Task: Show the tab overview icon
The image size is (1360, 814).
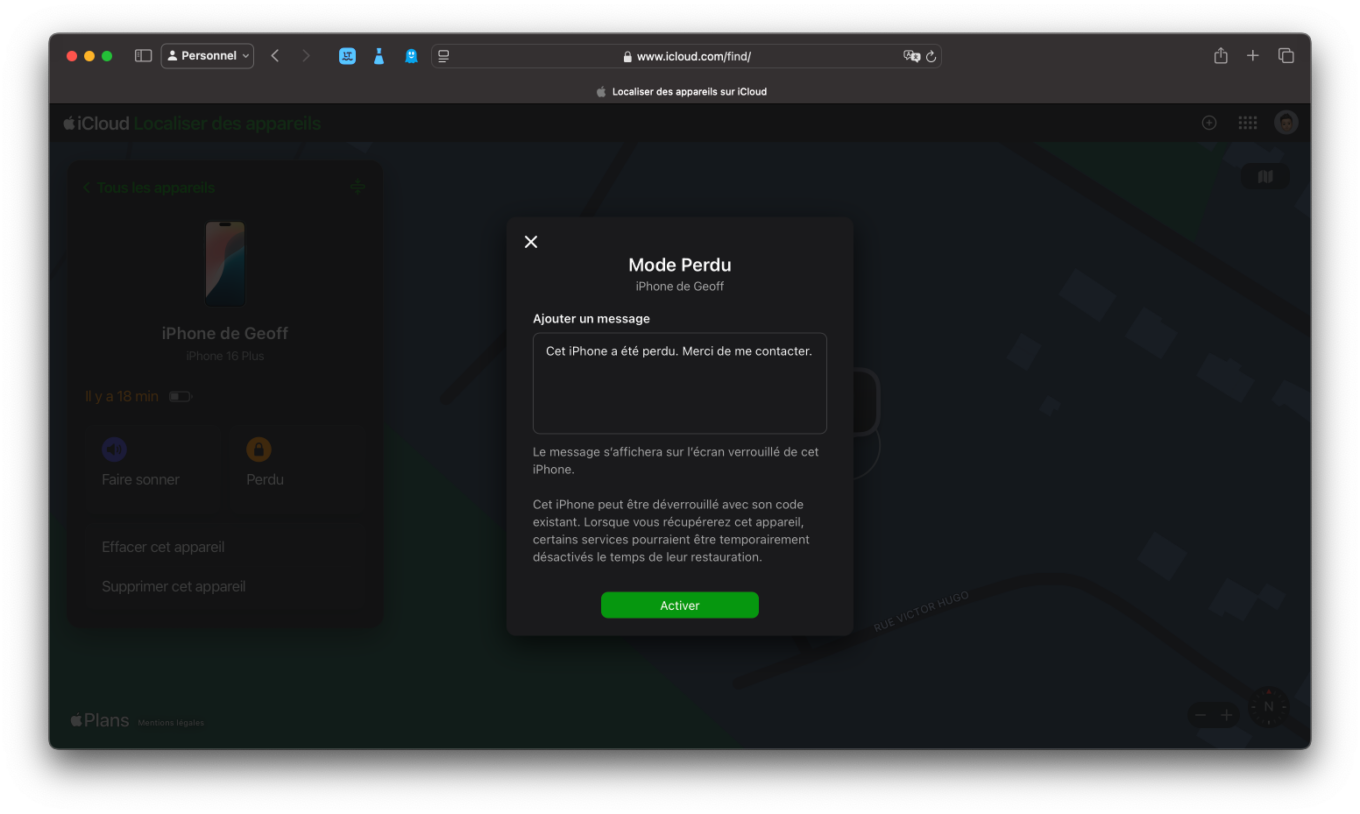Action: [1286, 56]
